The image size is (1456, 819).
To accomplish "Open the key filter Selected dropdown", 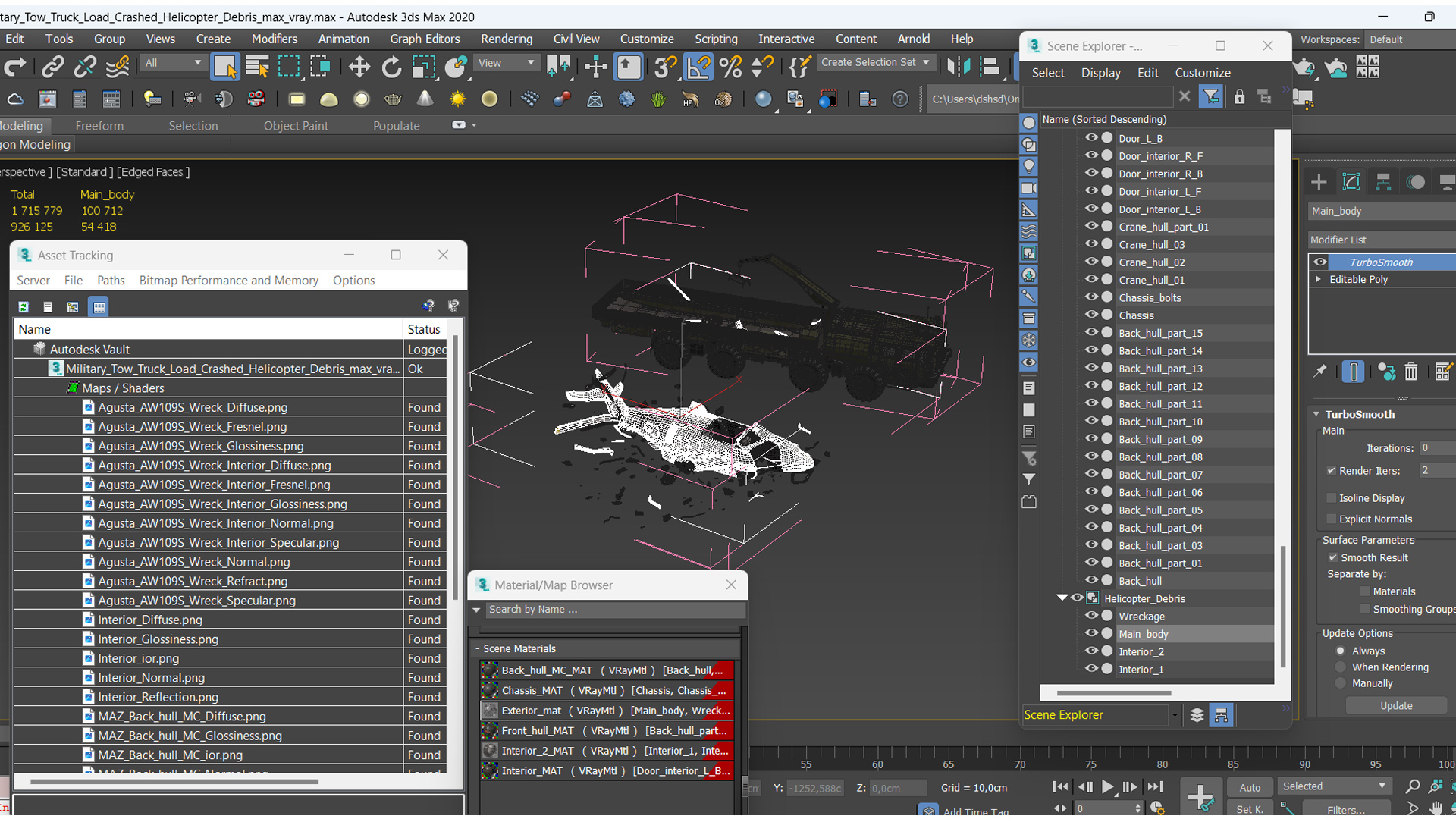I will (1334, 786).
